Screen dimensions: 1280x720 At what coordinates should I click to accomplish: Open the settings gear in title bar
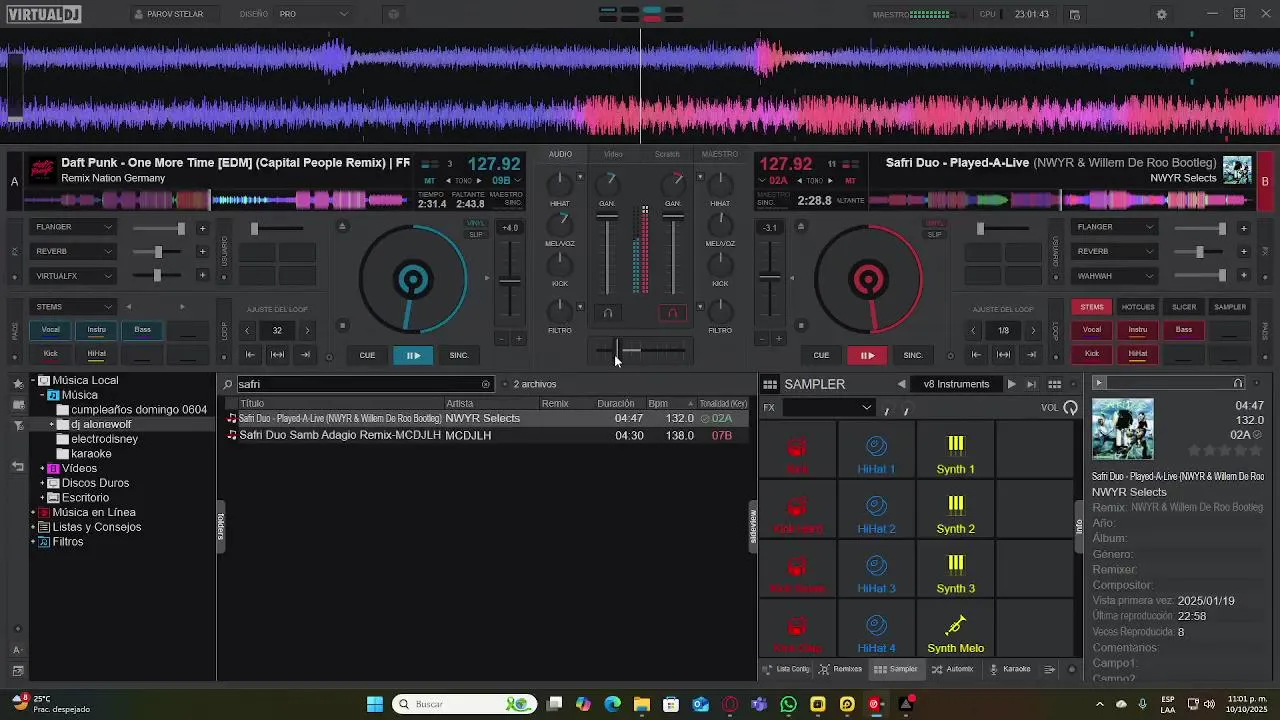(x=1161, y=14)
